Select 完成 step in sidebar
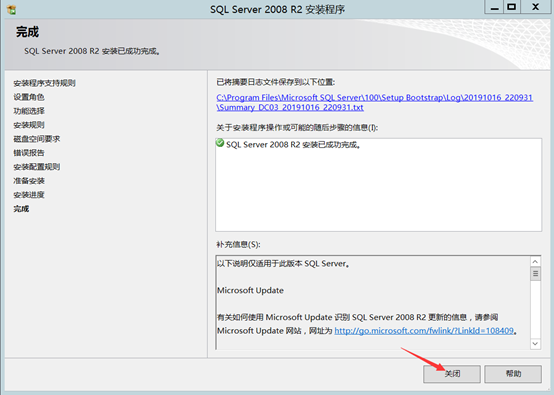The image size is (554, 395). click(x=21, y=209)
